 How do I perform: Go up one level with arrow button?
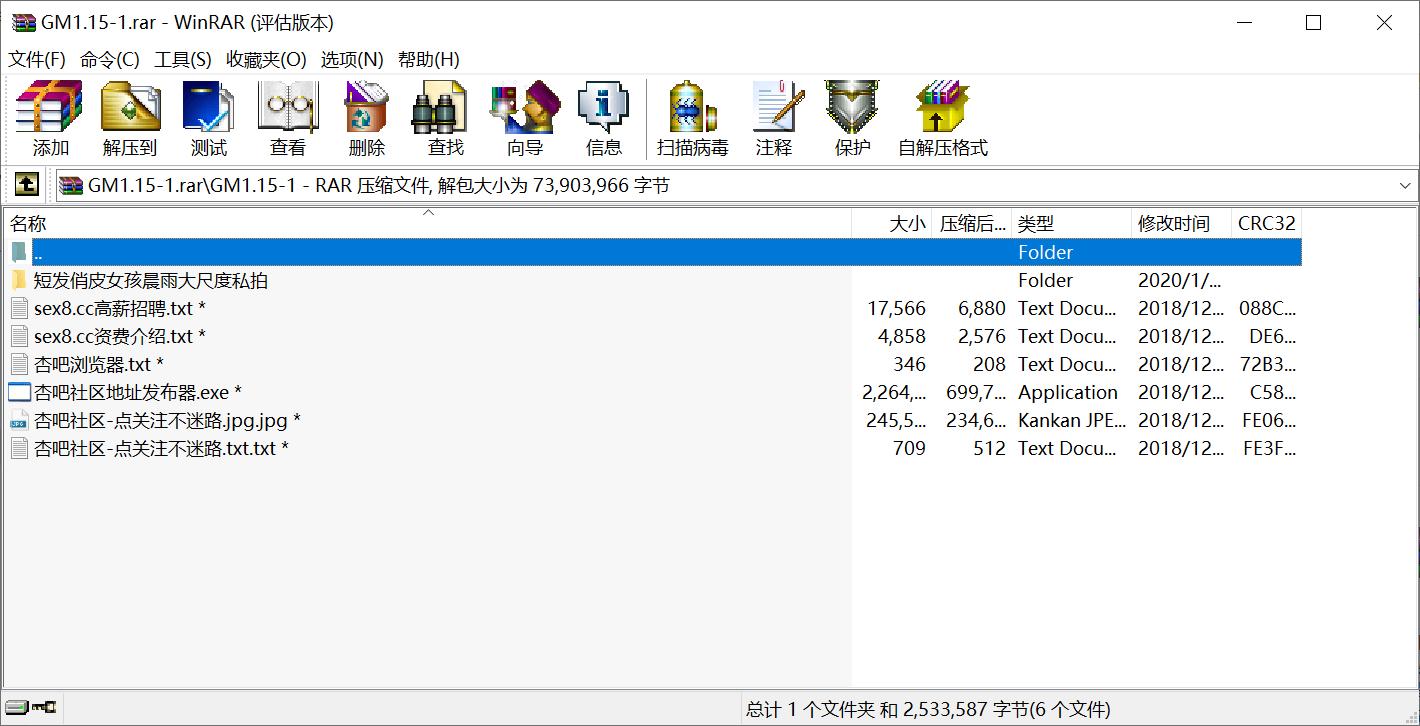click(x=26, y=184)
